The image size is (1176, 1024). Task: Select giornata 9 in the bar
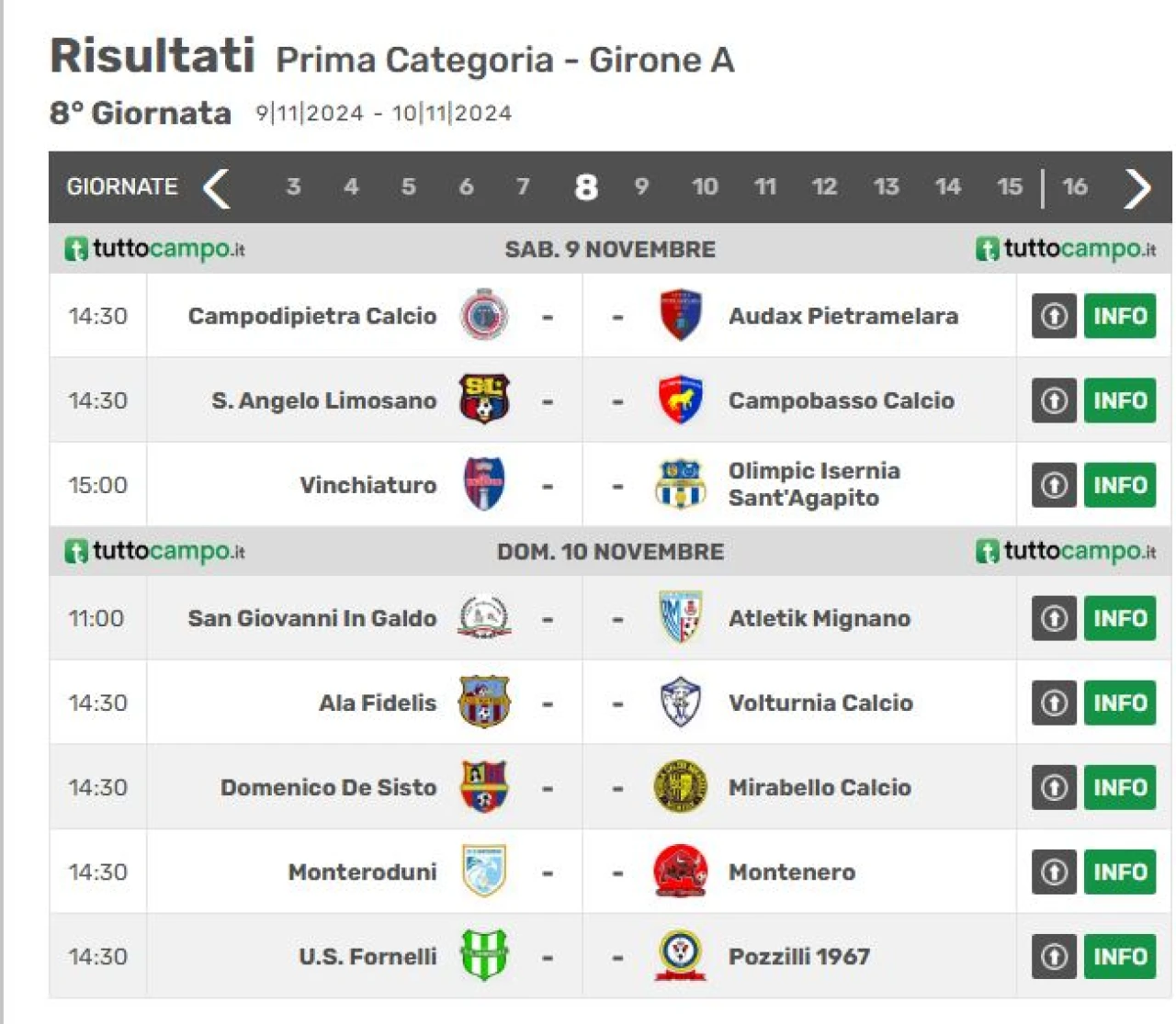click(641, 186)
